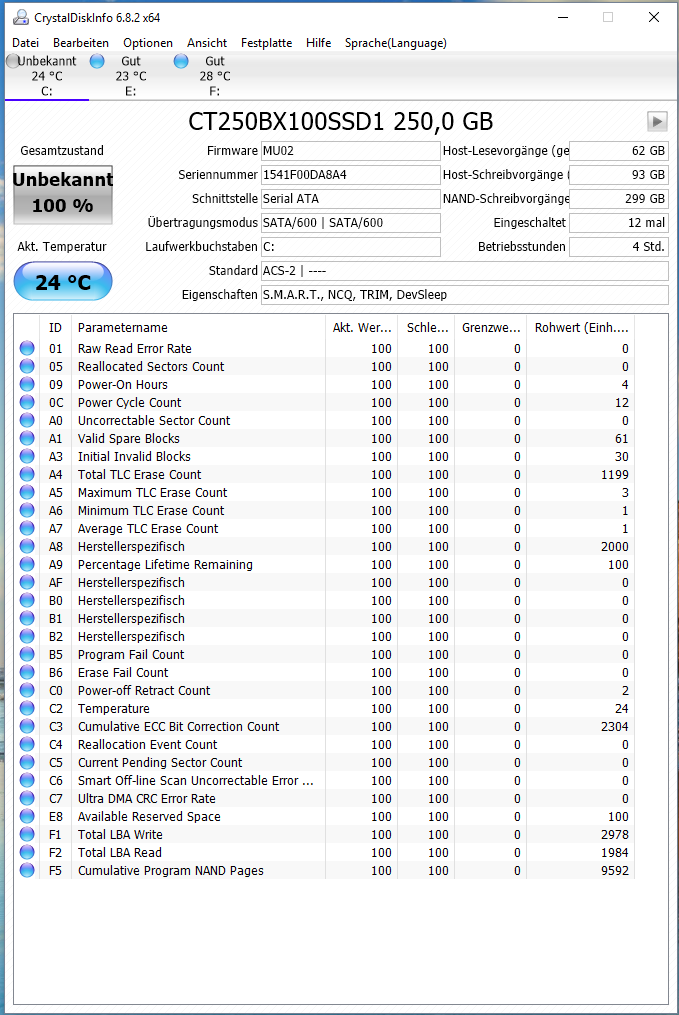Viewport: 679px width, 1015px height.
Task: Select the Smart Off-line Scan Uncorrectable Error row
Action: point(324,781)
